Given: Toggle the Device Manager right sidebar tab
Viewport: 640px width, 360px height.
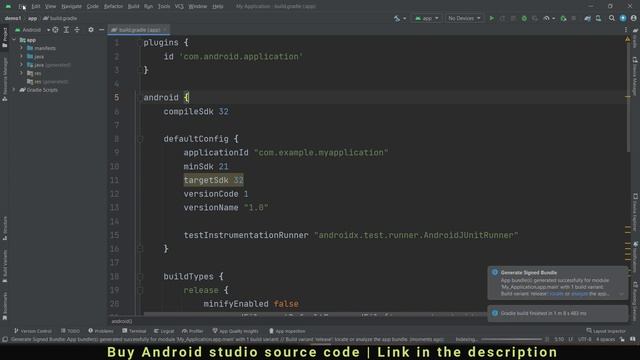Looking at the screenshot, I should pyautogui.click(x=635, y=77).
